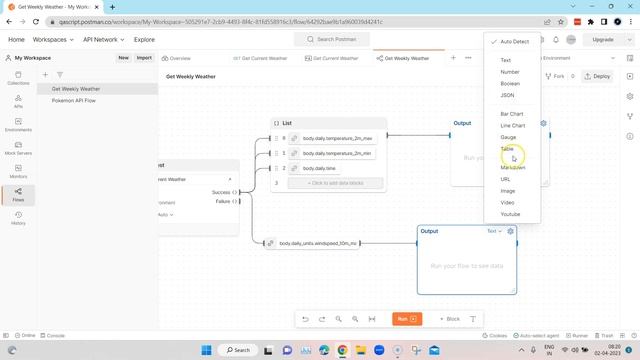The width and height of the screenshot is (640, 360).
Task: Open Flows in the sidebar
Action: 18,195
